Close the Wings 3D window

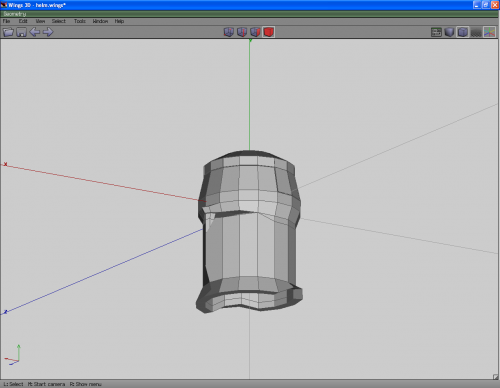495,5
